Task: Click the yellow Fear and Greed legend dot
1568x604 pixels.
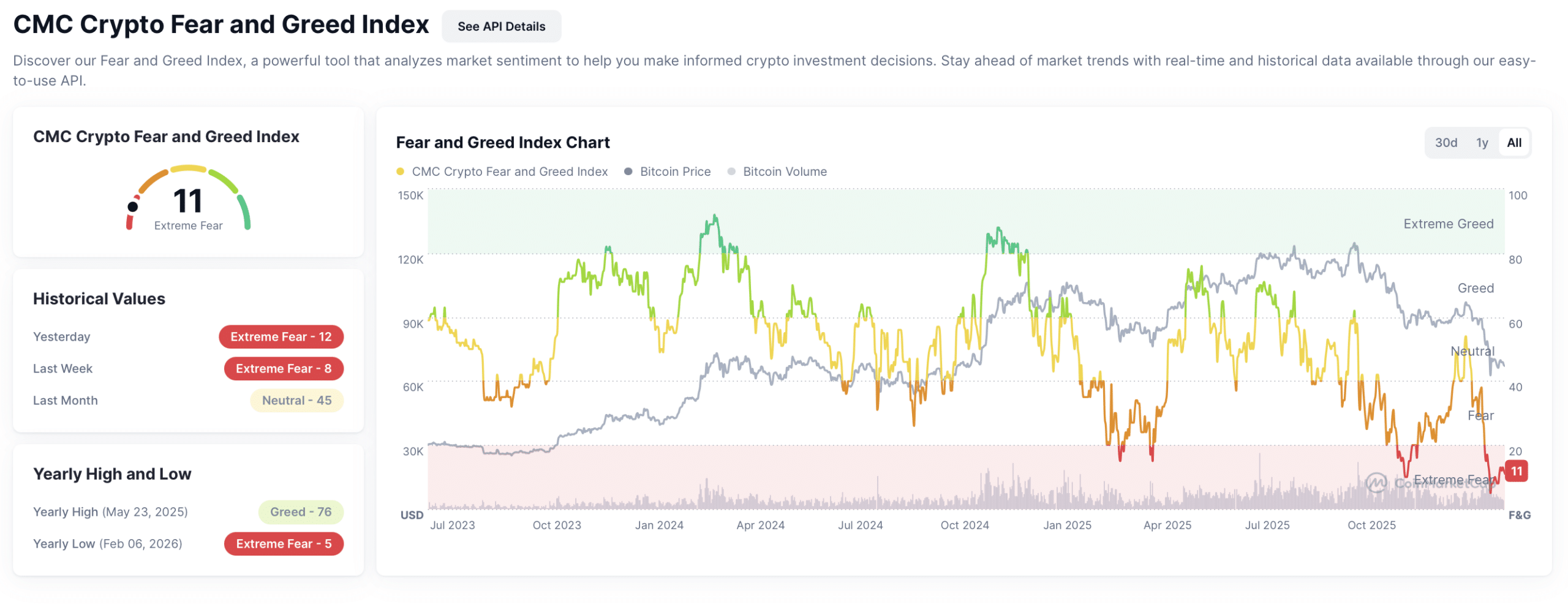Action: (x=400, y=172)
